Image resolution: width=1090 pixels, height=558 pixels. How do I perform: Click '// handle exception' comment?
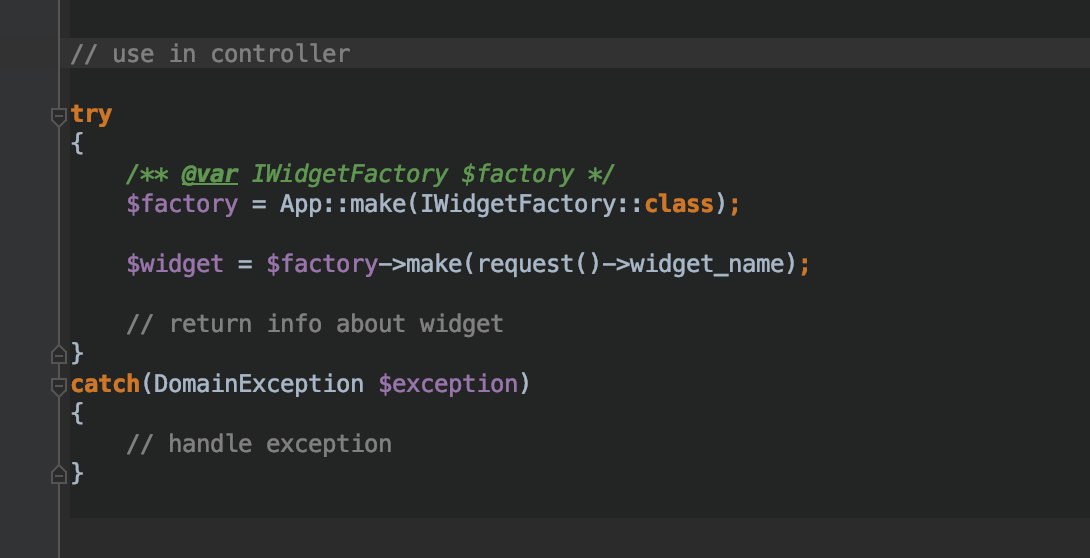[259, 443]
